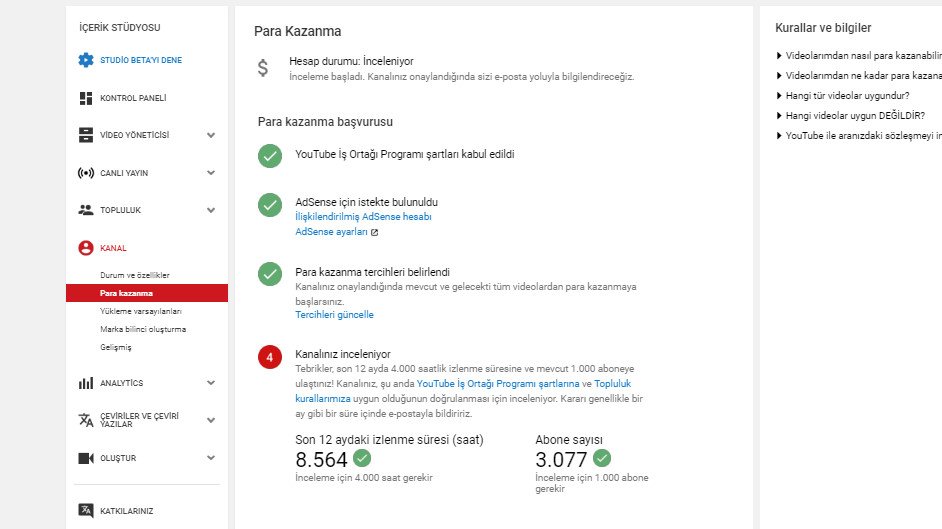Click the Analytics bar chart icon
The image size is (942, 529).
[86, 383]
